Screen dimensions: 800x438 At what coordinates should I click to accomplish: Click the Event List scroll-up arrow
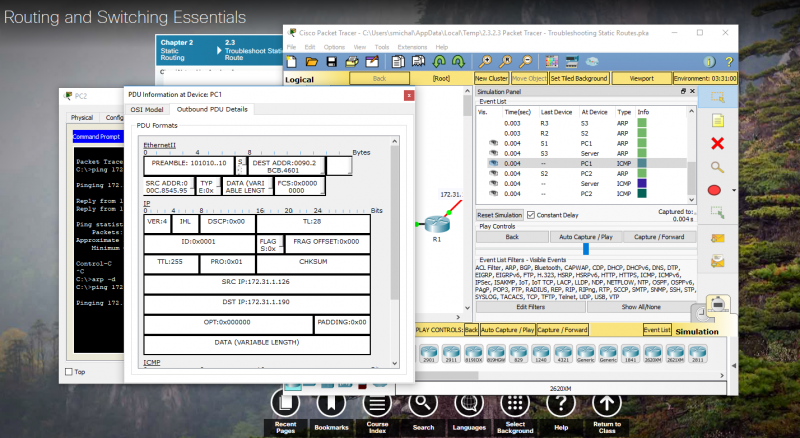[x=691, y=111]
